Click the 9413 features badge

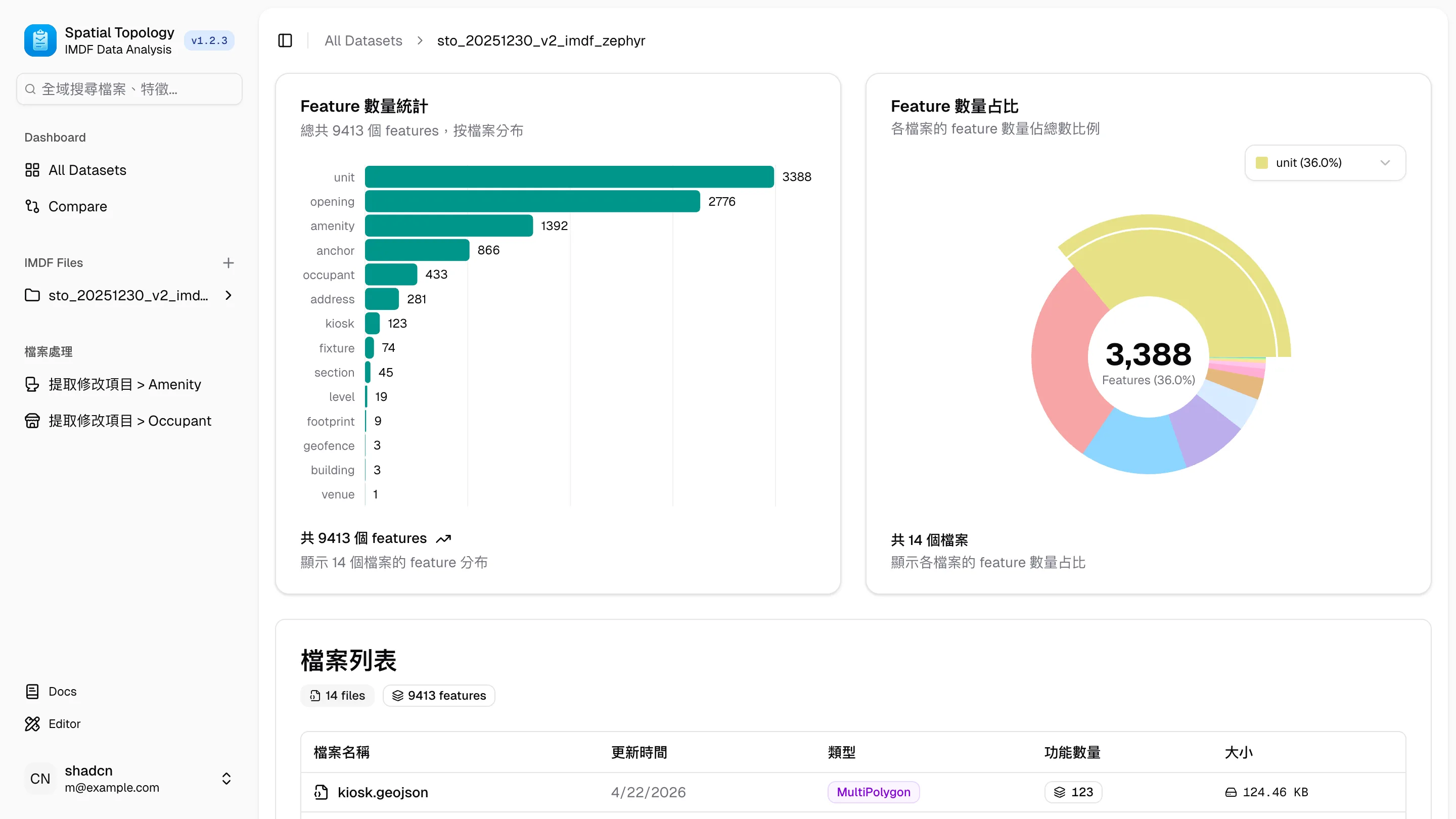click(439, 695)
